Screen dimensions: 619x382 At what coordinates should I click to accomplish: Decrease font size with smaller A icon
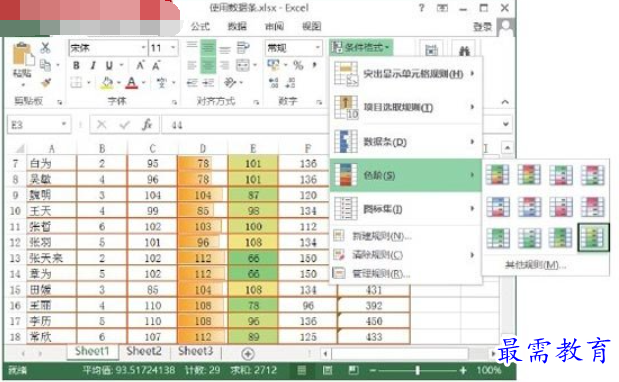(x=156, y=66)
